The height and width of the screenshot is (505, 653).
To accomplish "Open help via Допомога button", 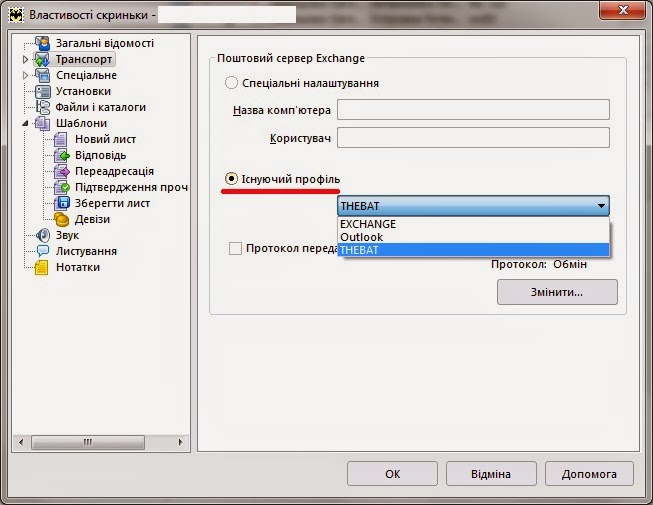I will point(589,473).
